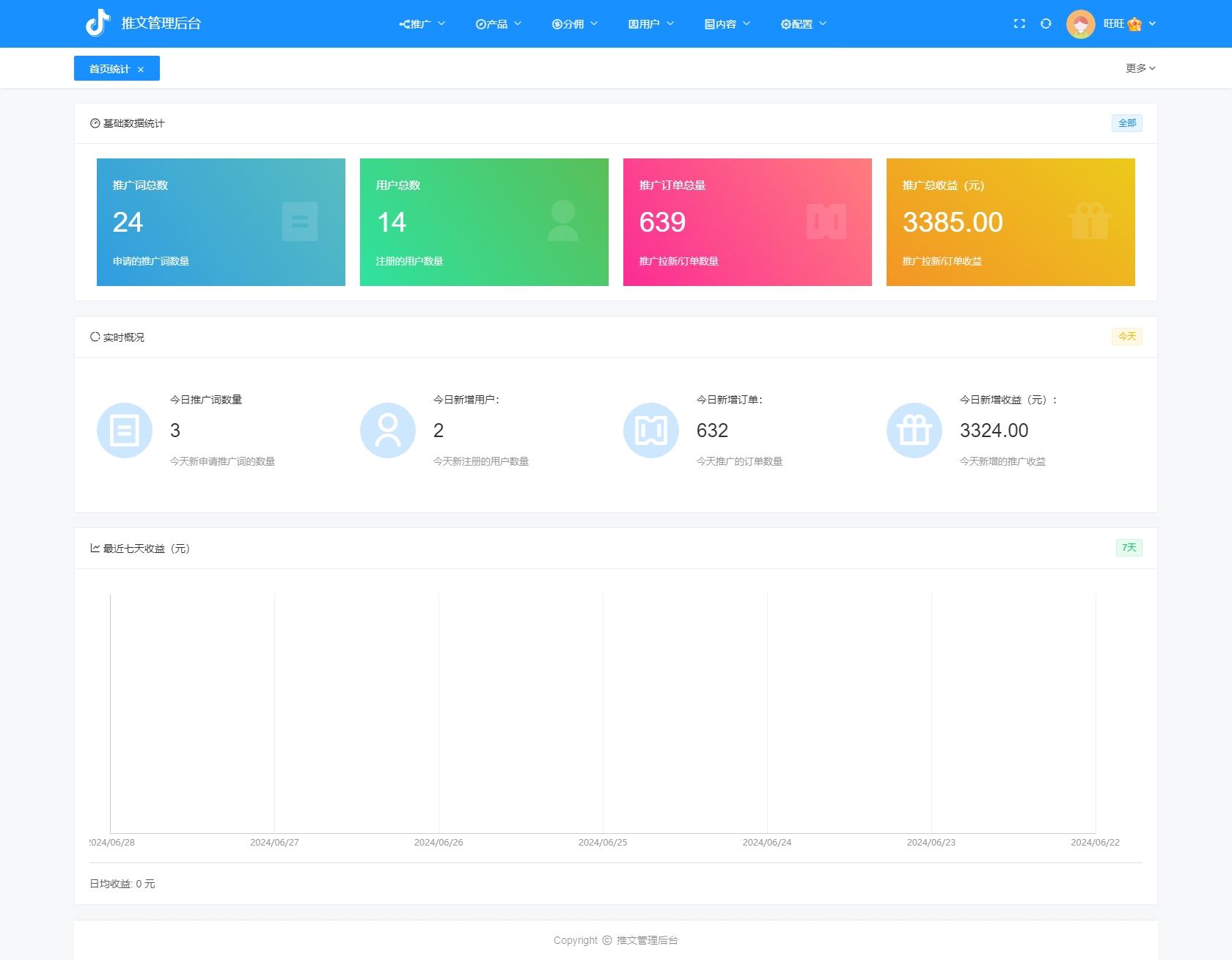
Task: Open the 产品 navigation menu
Action: (x=499, y=24)
